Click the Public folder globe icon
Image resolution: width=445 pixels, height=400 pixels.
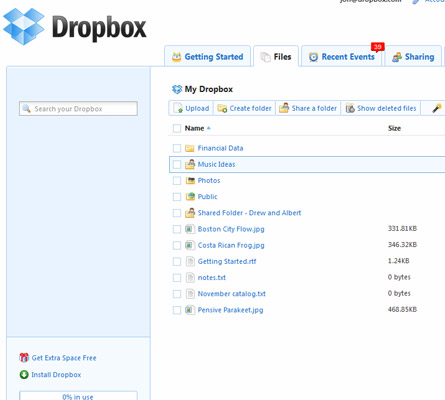point(190,196)
